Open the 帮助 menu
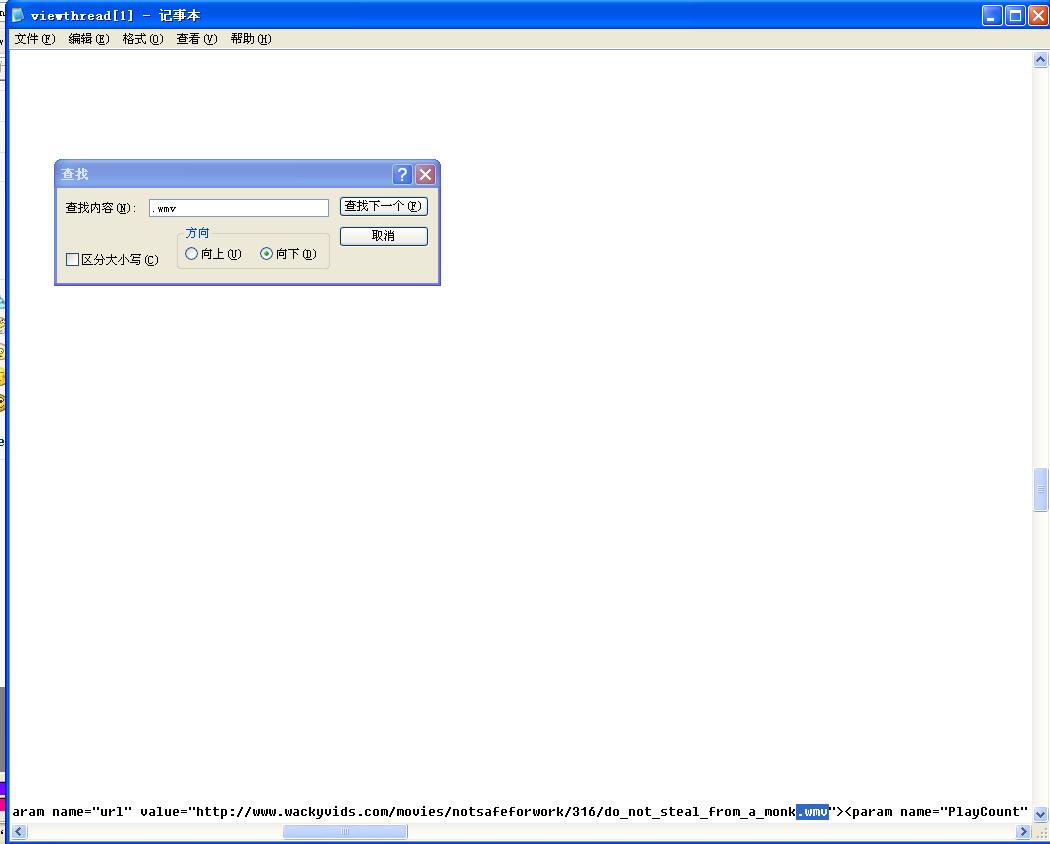This screenshot has width=1050, height=844. pyautogui.click(x=250, y=39)
